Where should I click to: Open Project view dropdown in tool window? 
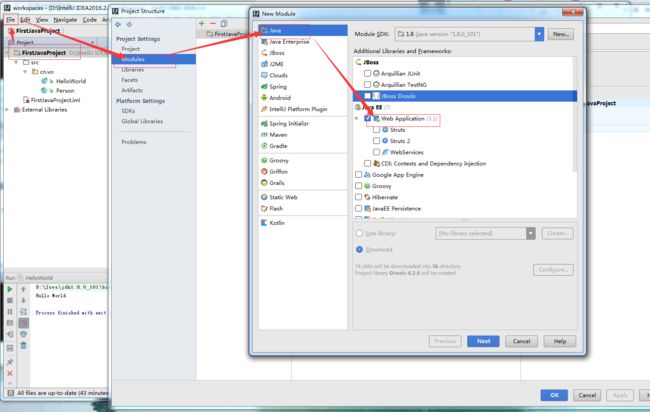[92, 42]
